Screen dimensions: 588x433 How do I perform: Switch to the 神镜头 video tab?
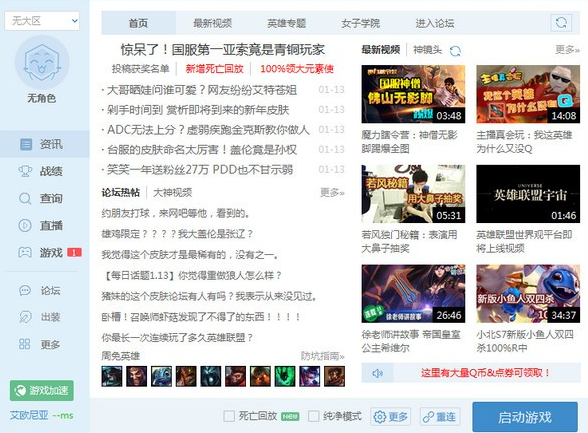428,49
